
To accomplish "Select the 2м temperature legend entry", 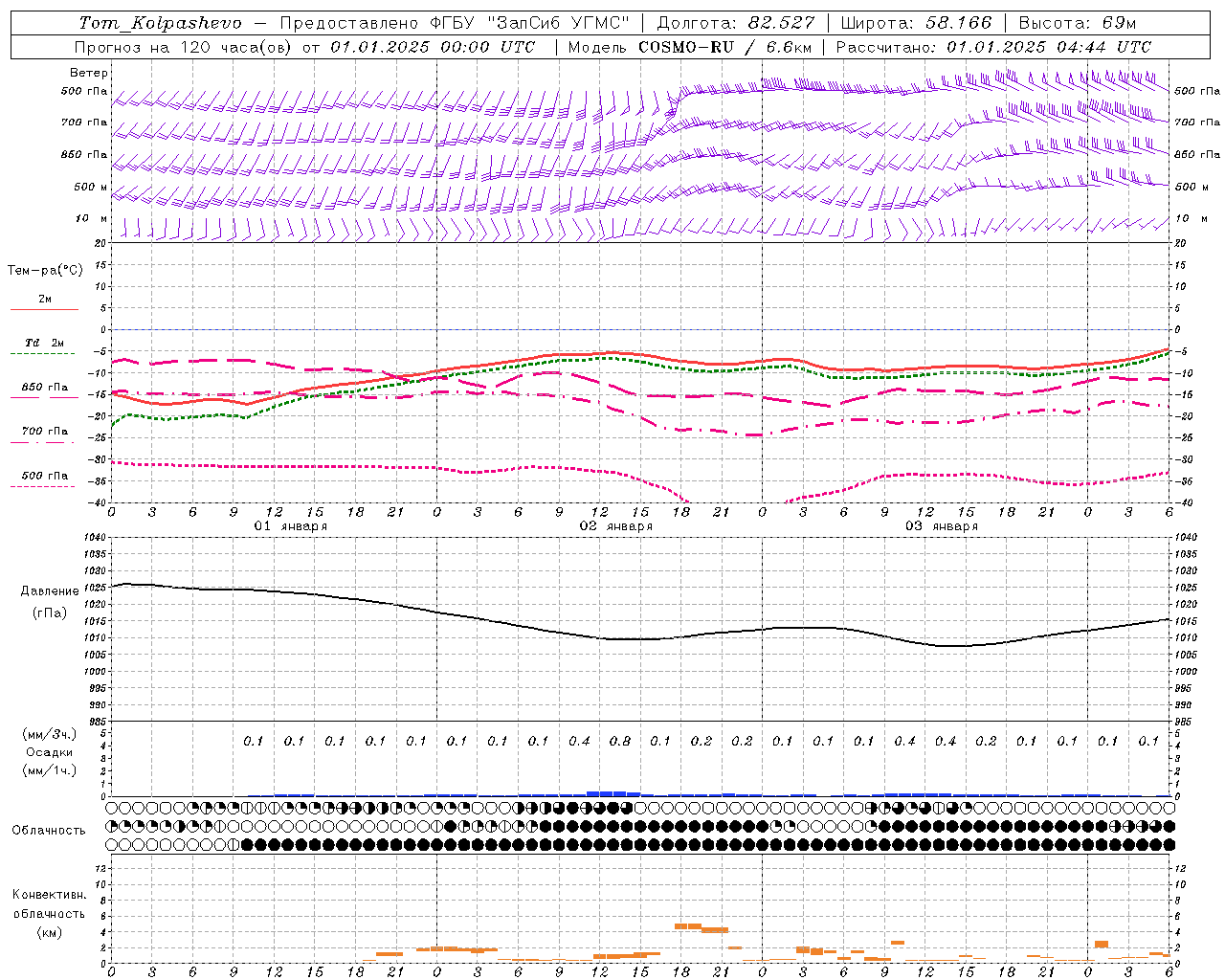I will [x=45, y=300].
